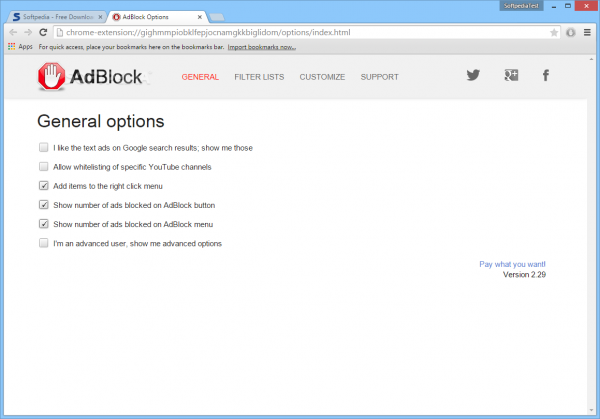Close the Softpedia tab

pos(100,17)
